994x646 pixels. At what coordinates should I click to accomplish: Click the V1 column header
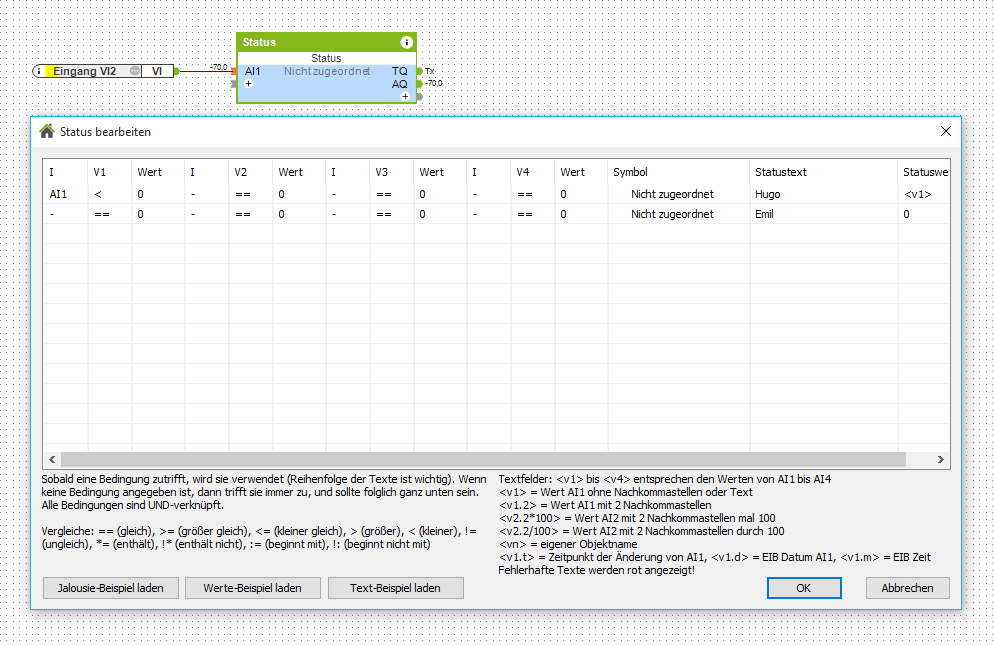click(x=110, y=172)
